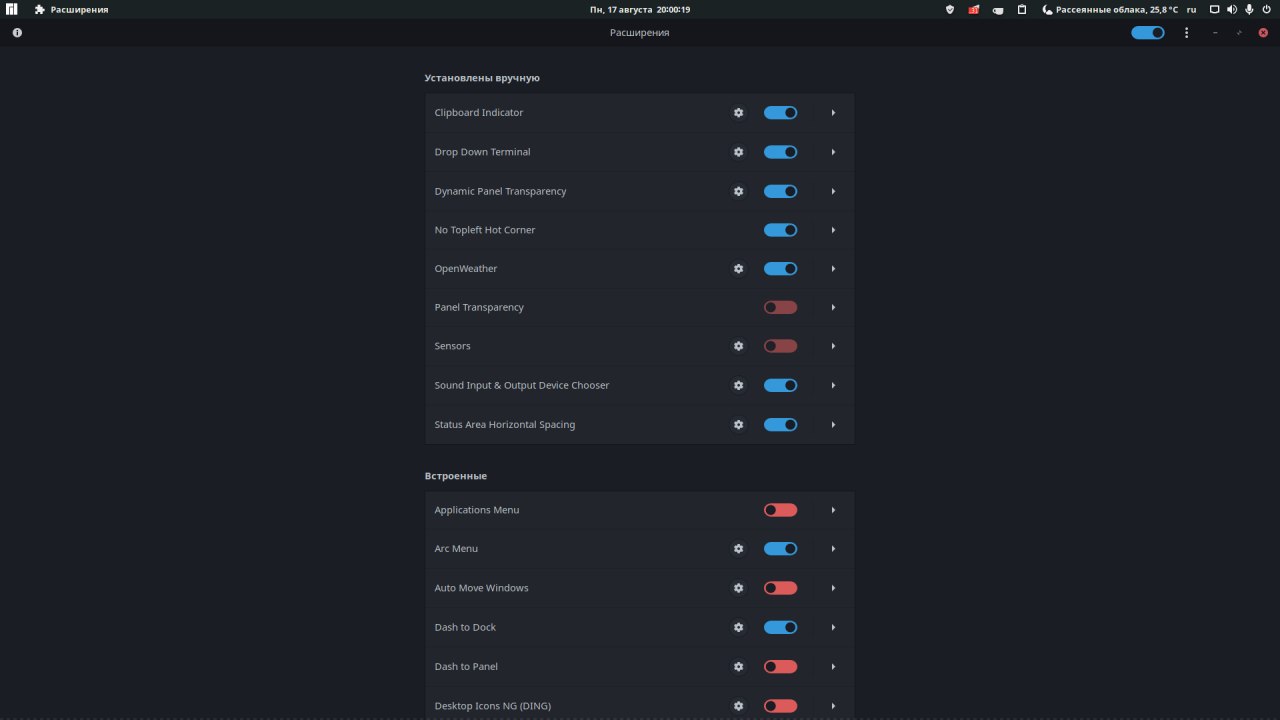Expand OpenWeather row details arrow
Viewport: 1280px width, 720px height.
(x=833, y=269)
